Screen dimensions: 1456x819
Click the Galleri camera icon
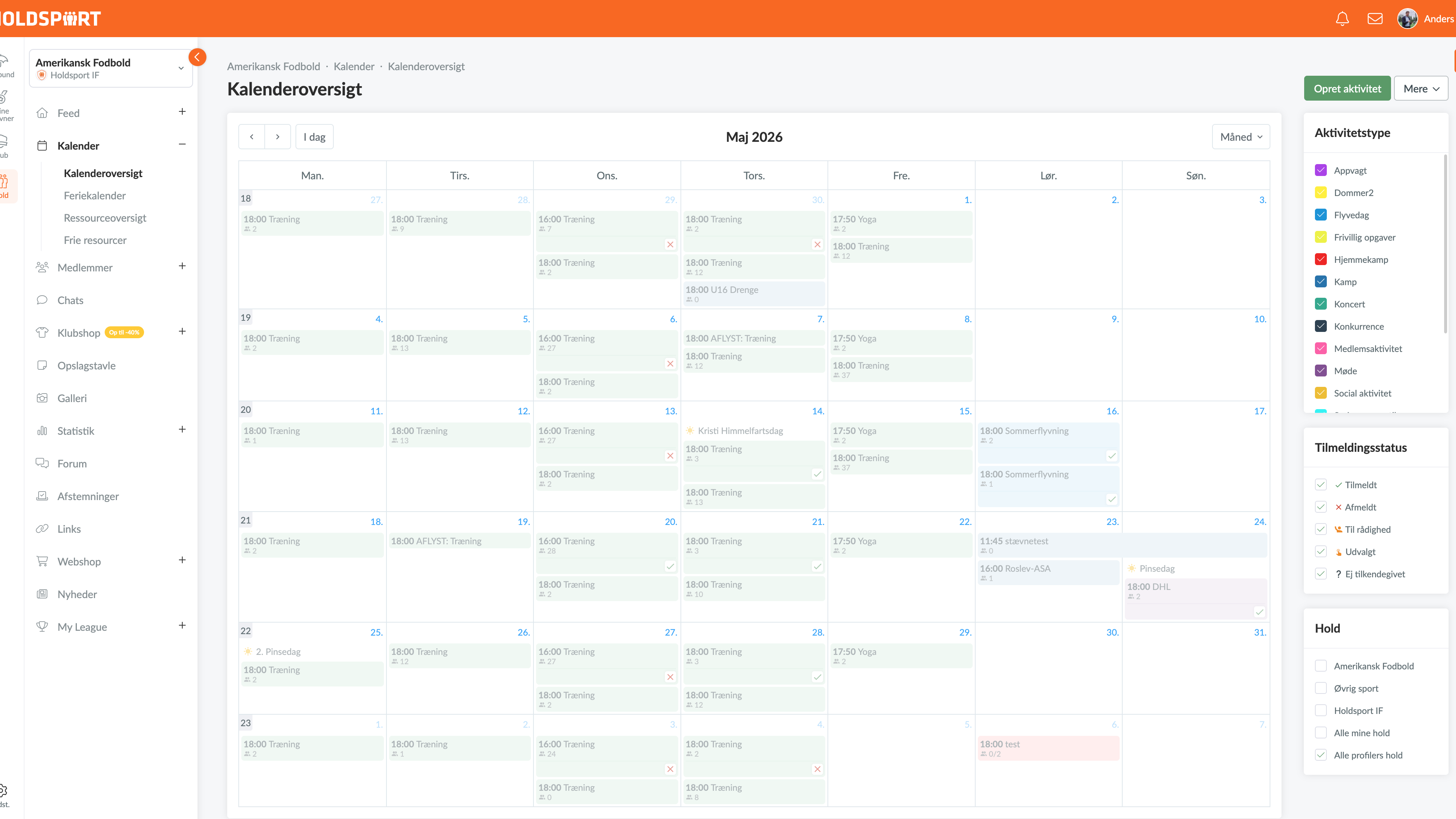(42, 398)
